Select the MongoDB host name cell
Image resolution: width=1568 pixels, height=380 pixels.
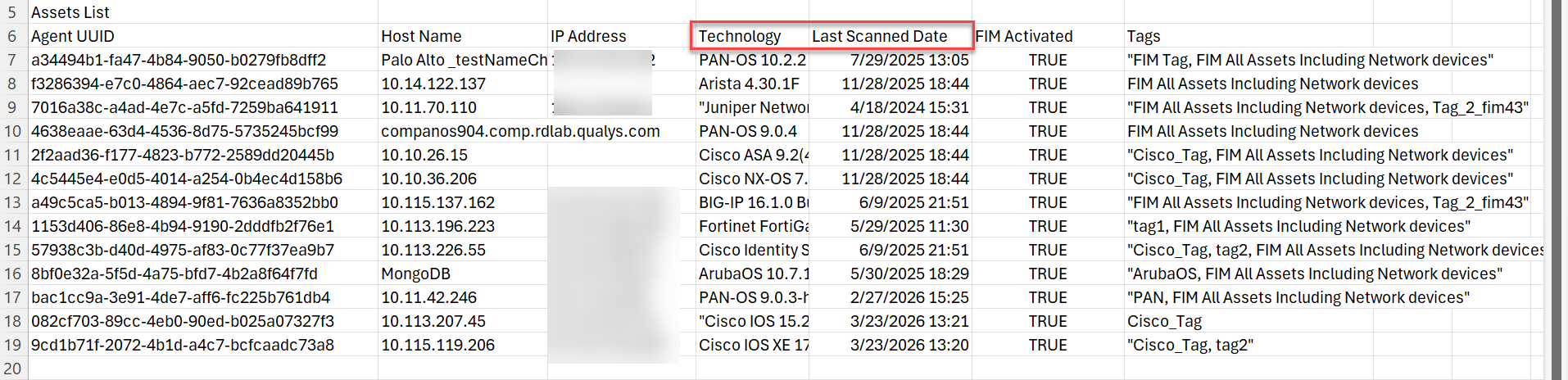(416, 274)
